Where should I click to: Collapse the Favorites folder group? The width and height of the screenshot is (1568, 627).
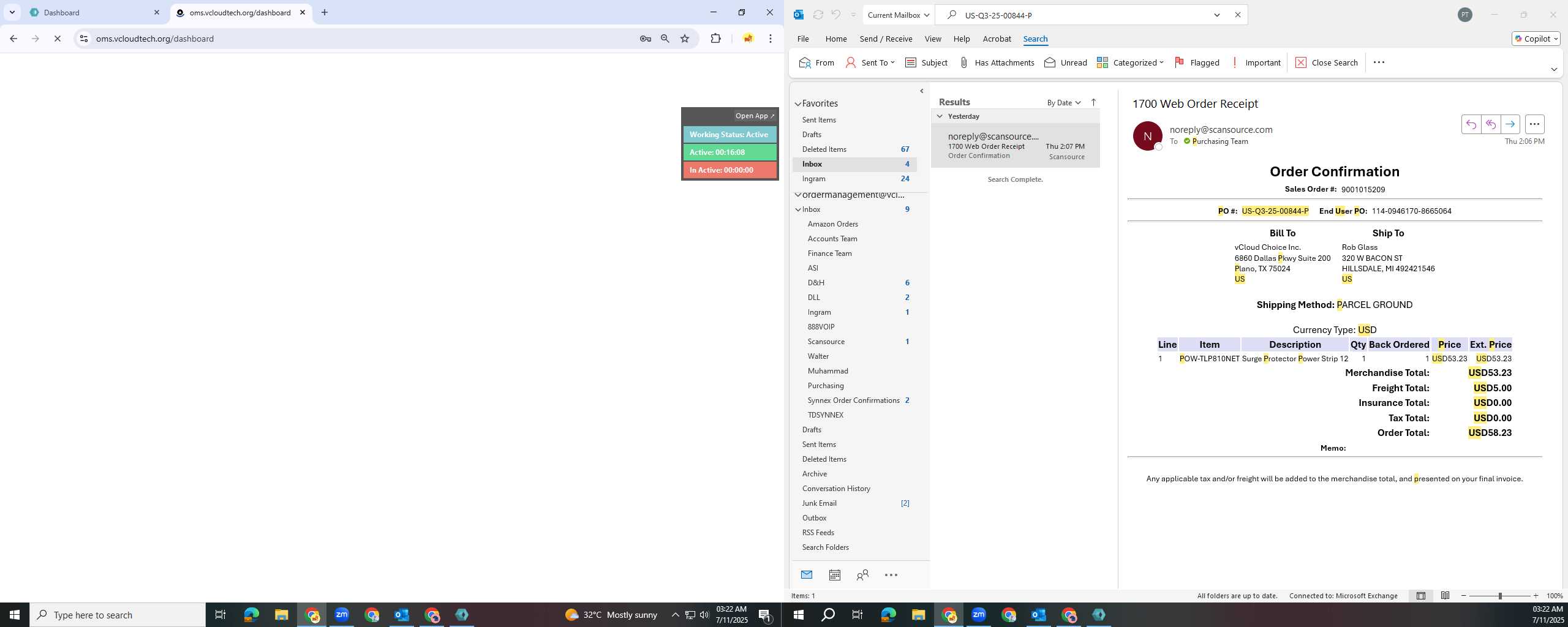[797, 104]
